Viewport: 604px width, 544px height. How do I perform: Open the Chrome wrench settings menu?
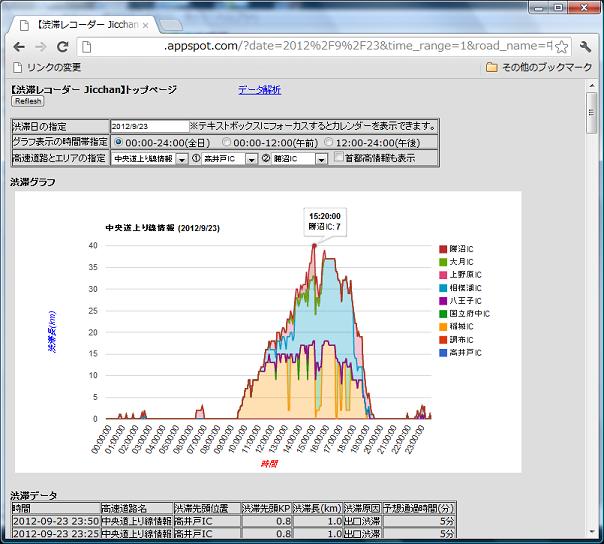coord(585,47)
